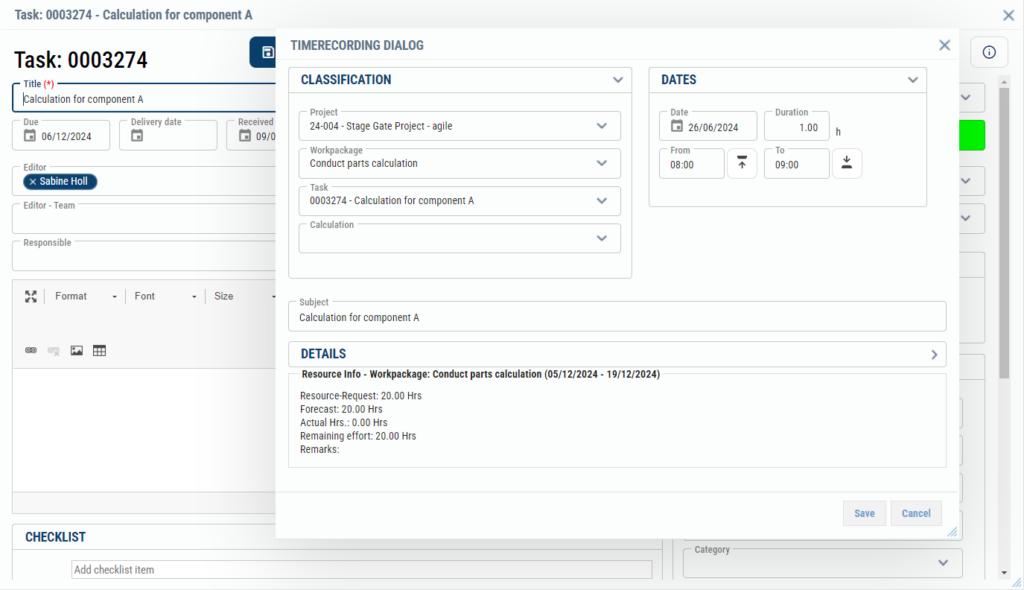Set To field to current time
Screen dimensions: 1024x590
pos(846,162)
